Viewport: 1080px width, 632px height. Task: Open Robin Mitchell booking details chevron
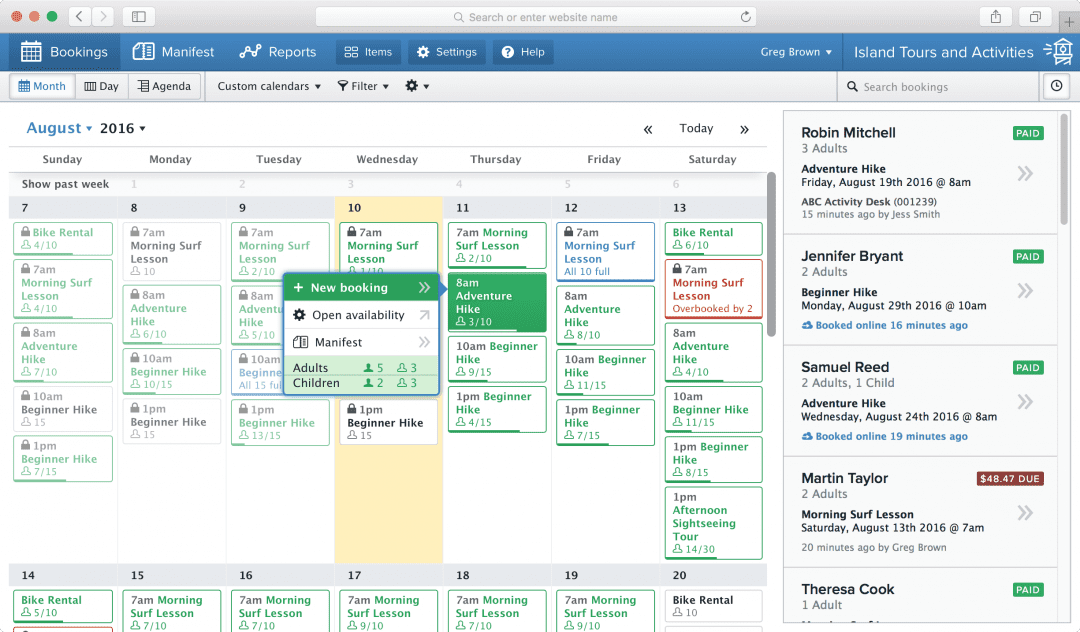(1024, 174)
